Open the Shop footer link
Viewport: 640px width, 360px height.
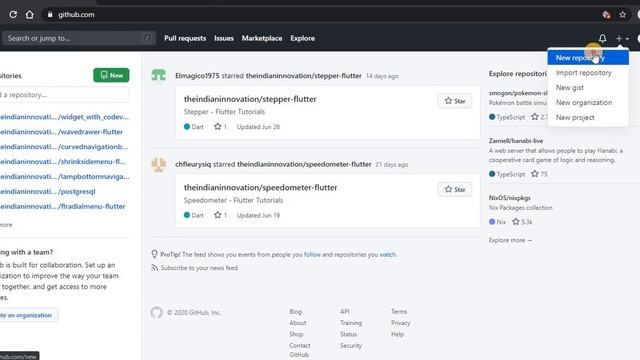click(296, 334)
